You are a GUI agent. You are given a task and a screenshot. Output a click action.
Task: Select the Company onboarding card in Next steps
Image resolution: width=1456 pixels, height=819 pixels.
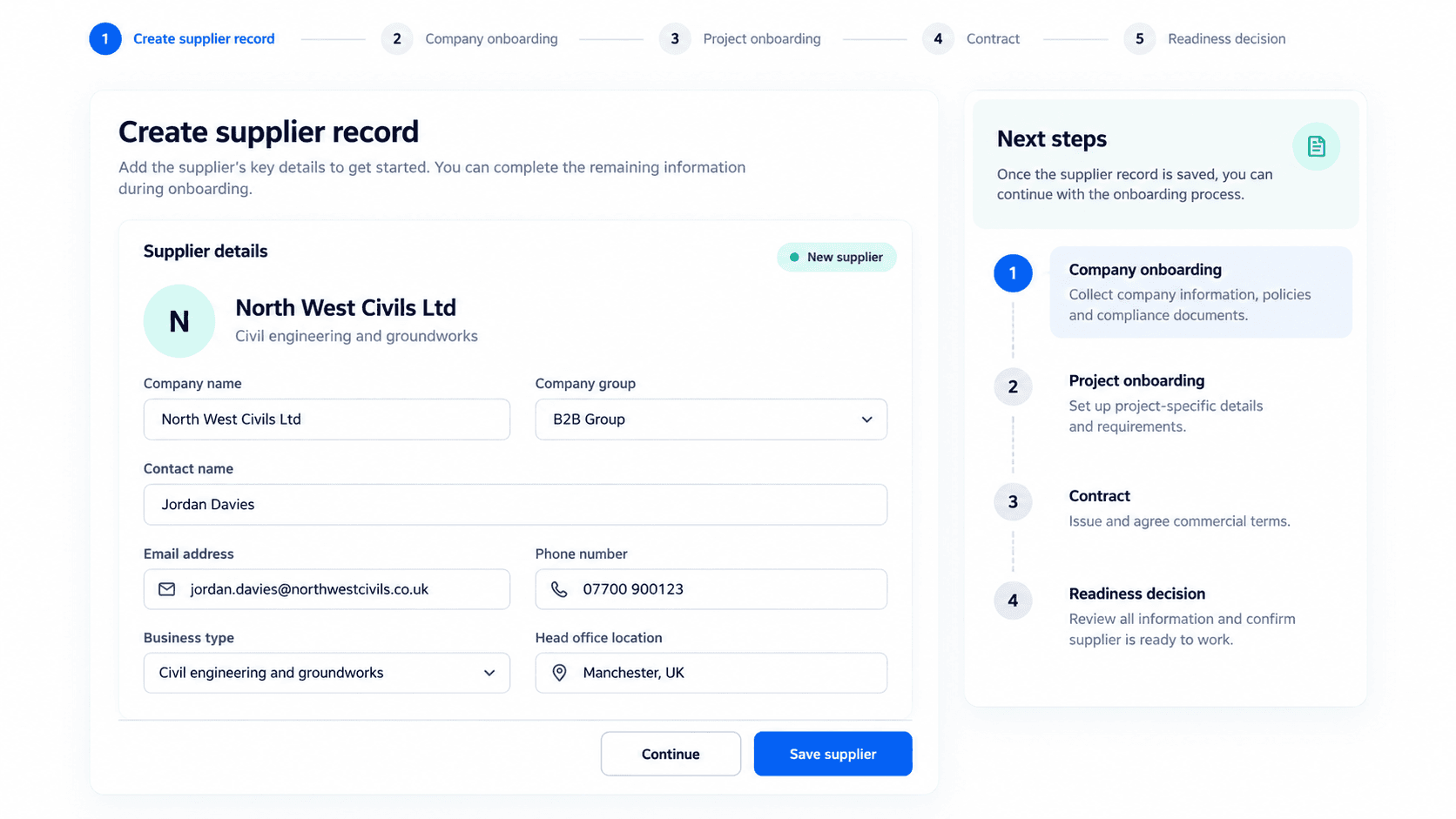point(1201,292)
